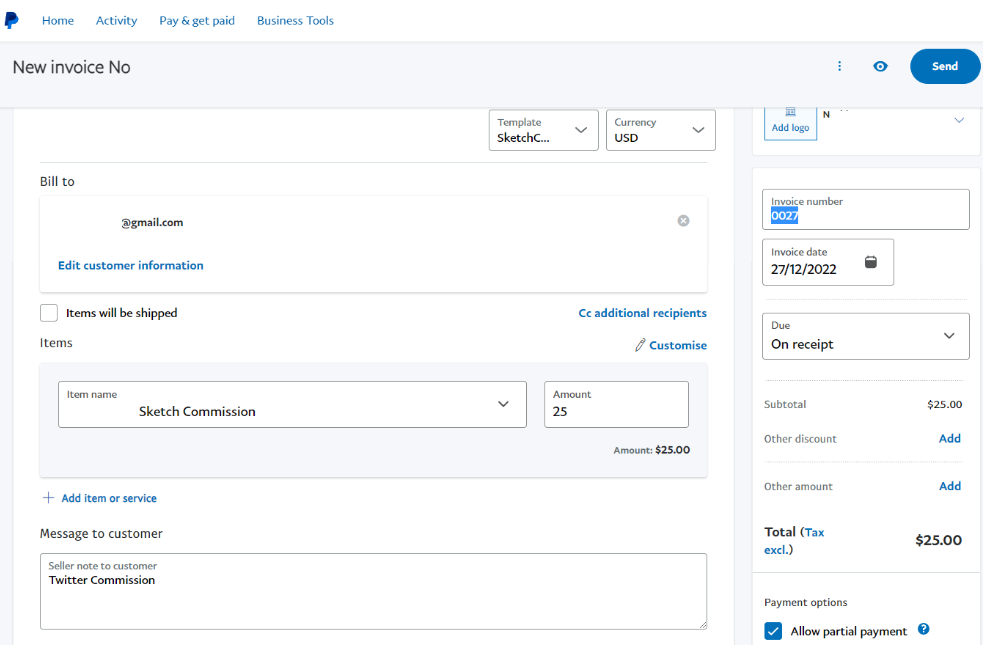
Task: Go to the Home menu
Action: coord(58,21)
